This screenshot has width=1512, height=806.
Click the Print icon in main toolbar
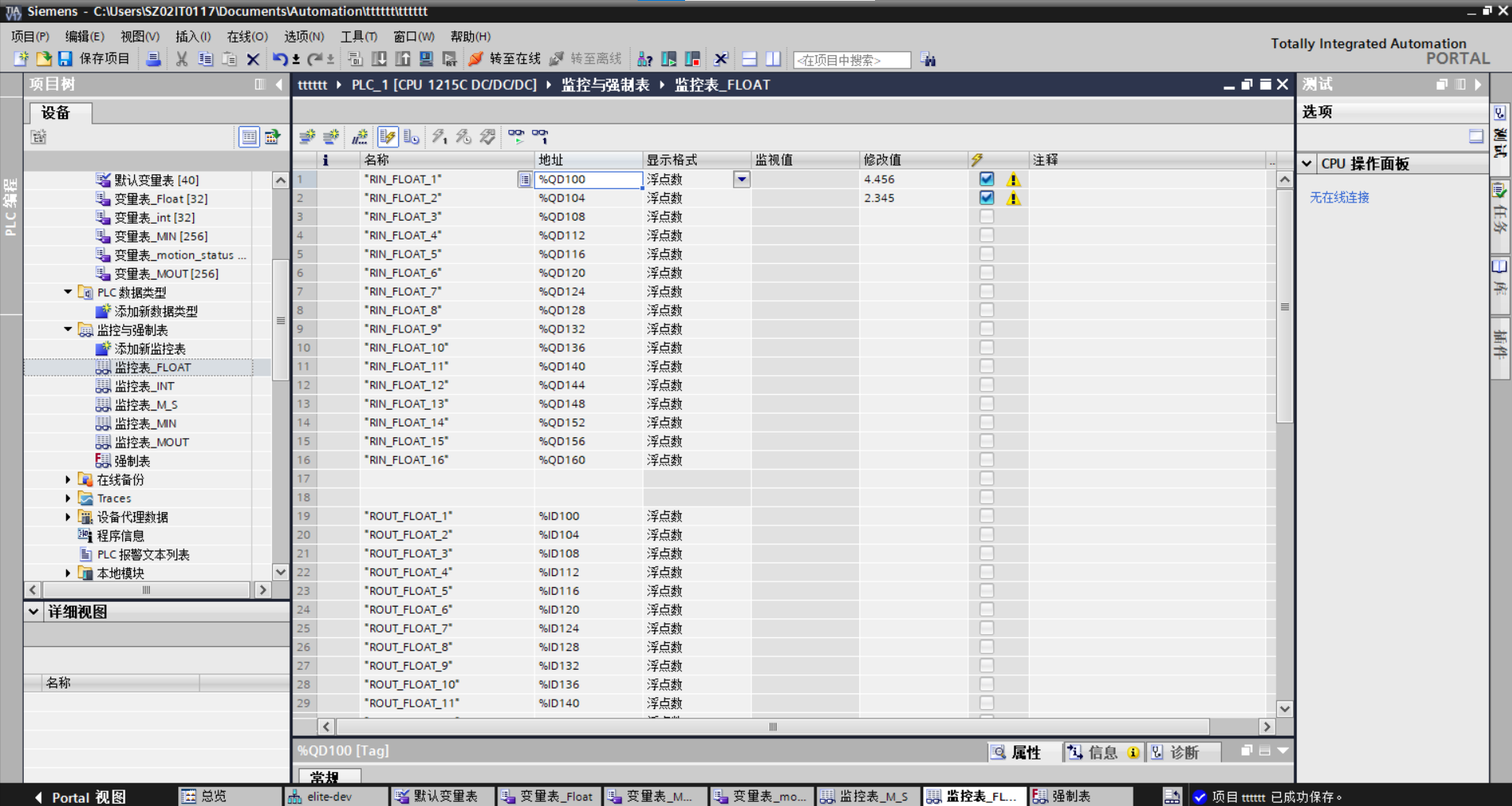tap(154, 59)
